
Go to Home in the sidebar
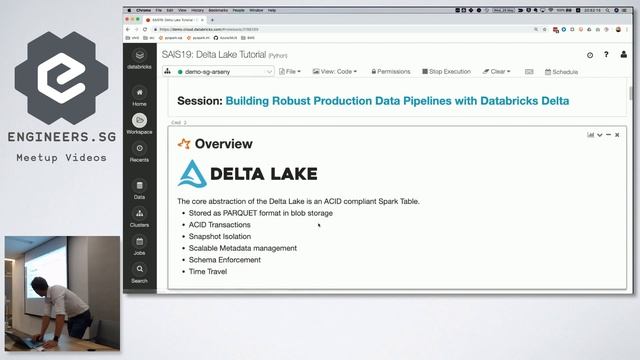pos(139,97)
